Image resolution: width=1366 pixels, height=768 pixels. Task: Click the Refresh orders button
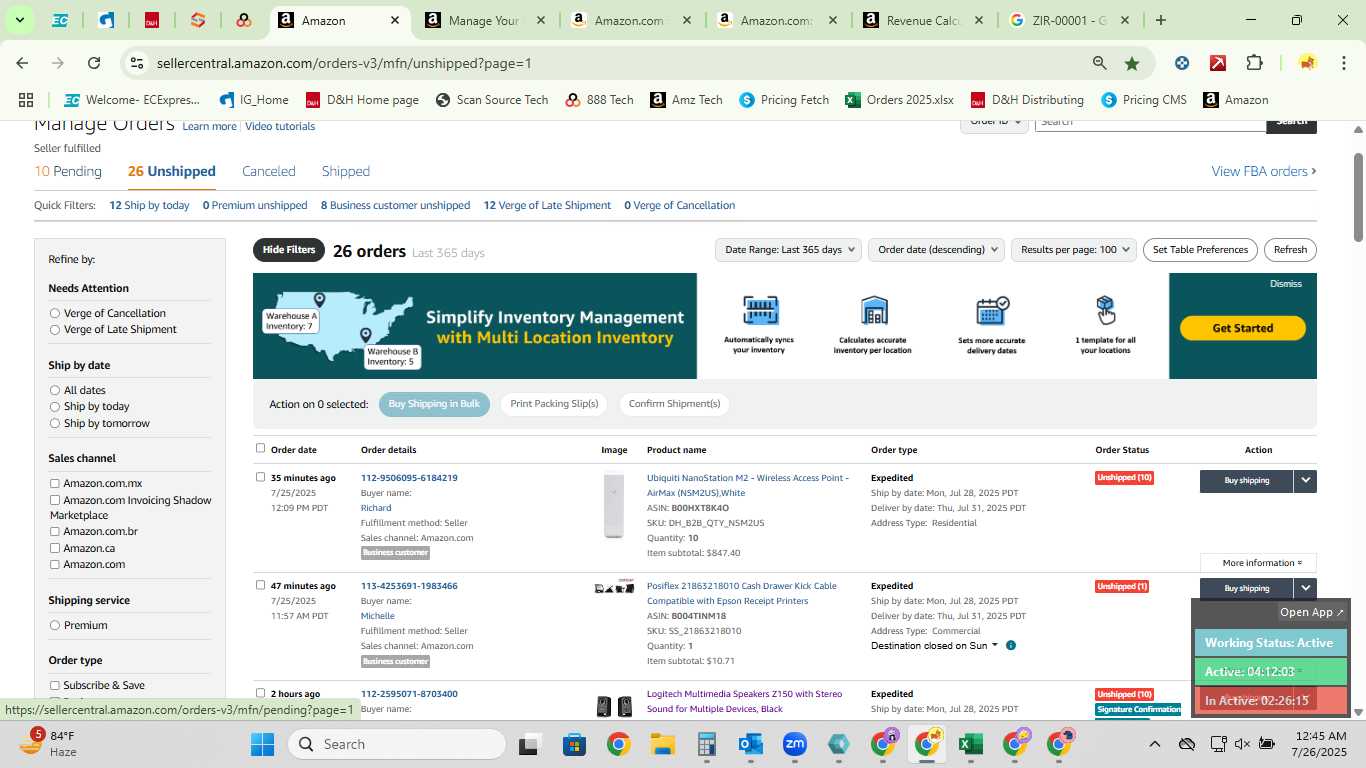pyautogui.click(x=1290, y=250)
